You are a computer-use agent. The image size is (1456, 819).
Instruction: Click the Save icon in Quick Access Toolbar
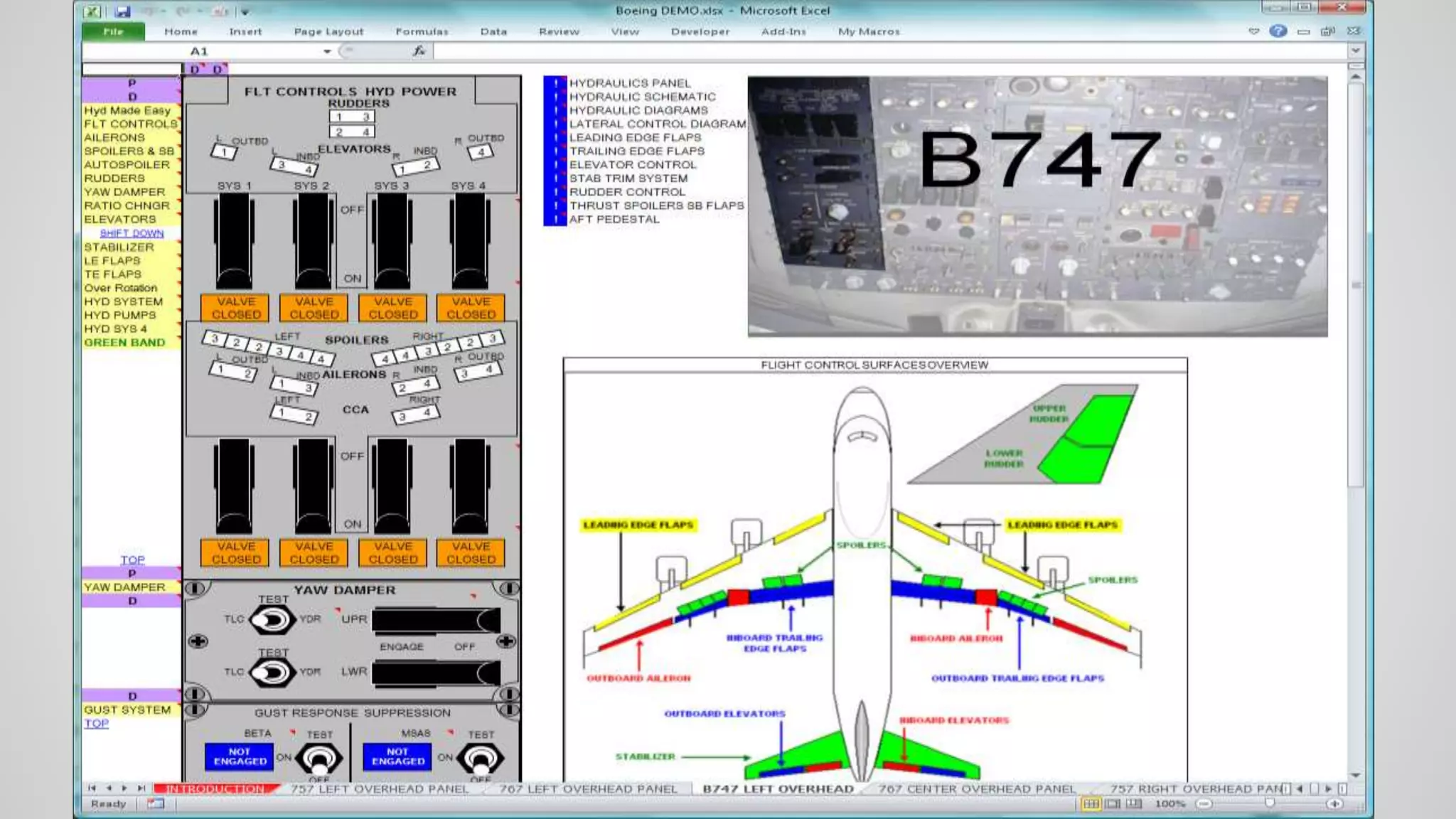122,11
